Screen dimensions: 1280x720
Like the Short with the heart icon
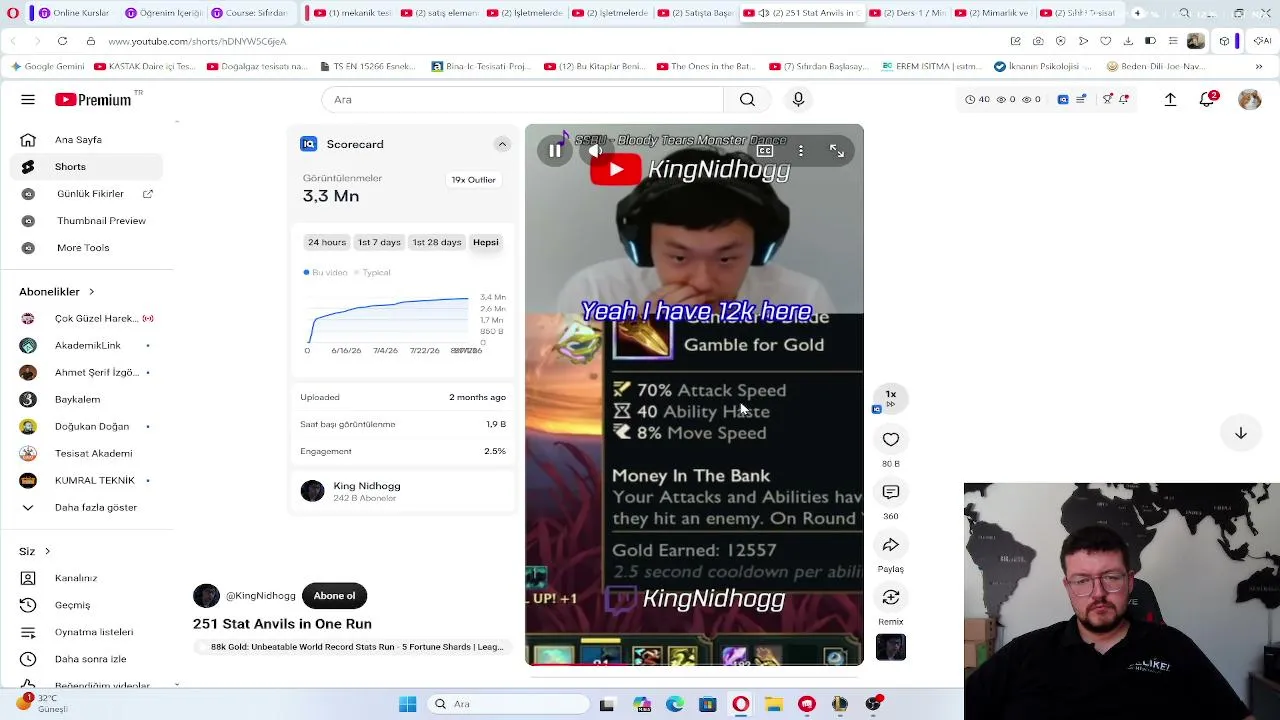(891, 439)
